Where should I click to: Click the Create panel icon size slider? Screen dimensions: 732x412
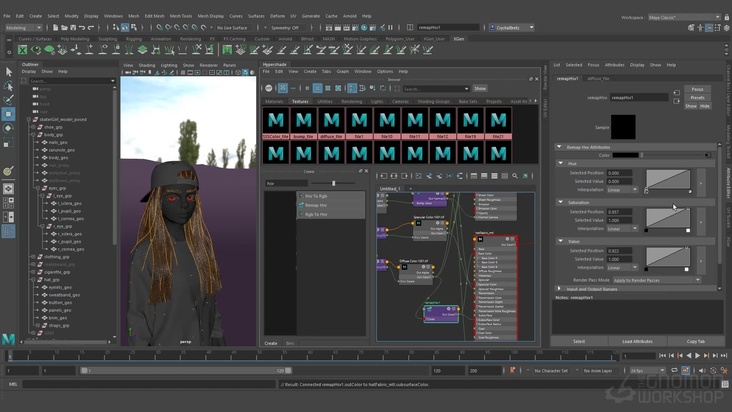click(x=333, y=183)
